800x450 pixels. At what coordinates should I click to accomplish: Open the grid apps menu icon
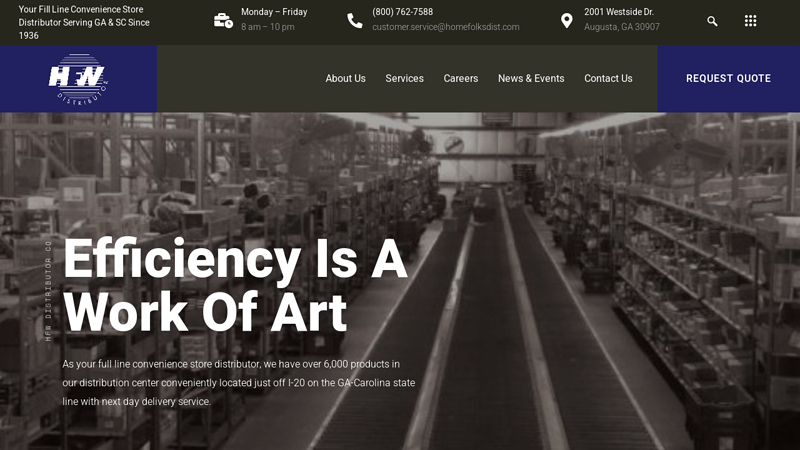tap(750, 20)
